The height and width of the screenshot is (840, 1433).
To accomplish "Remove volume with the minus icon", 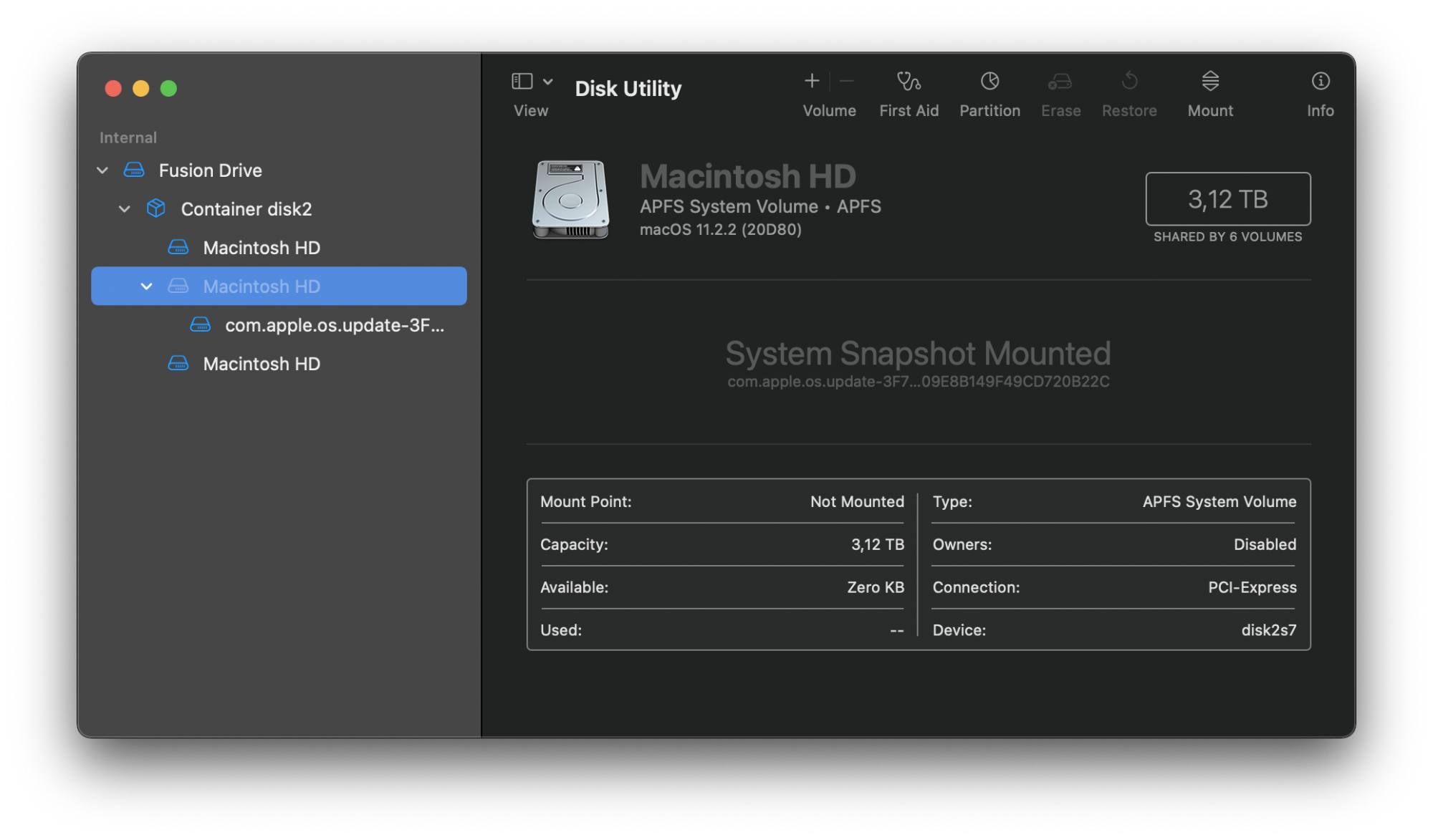I will (846, 81).
